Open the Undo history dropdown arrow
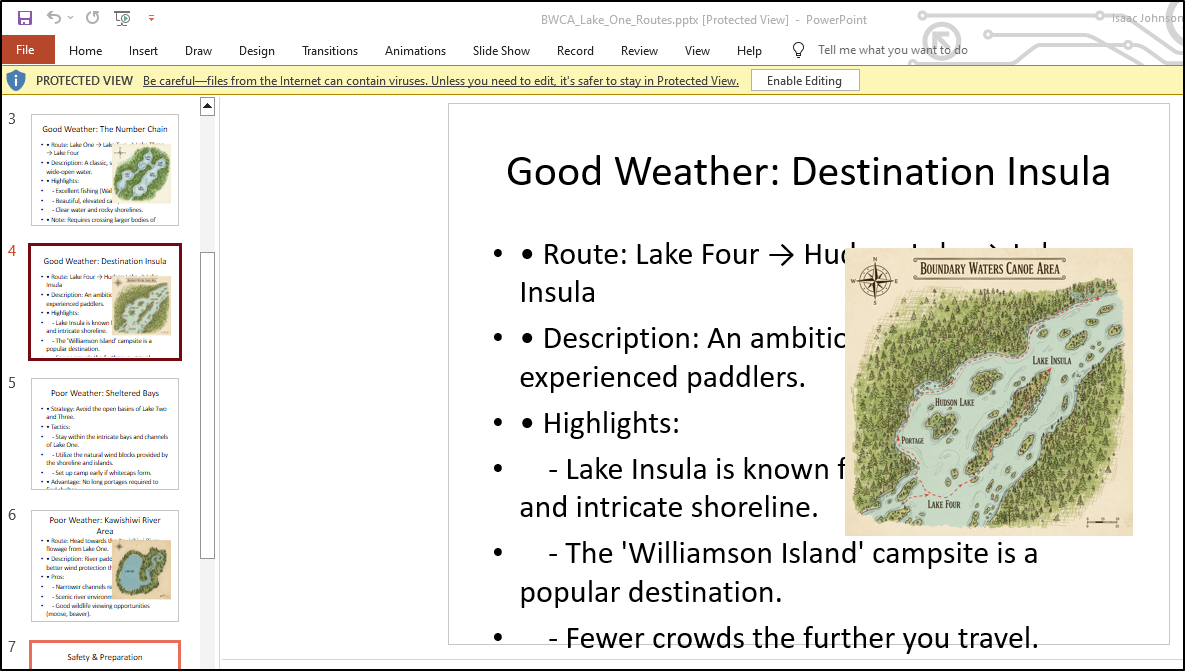 (x=71, y=18)
